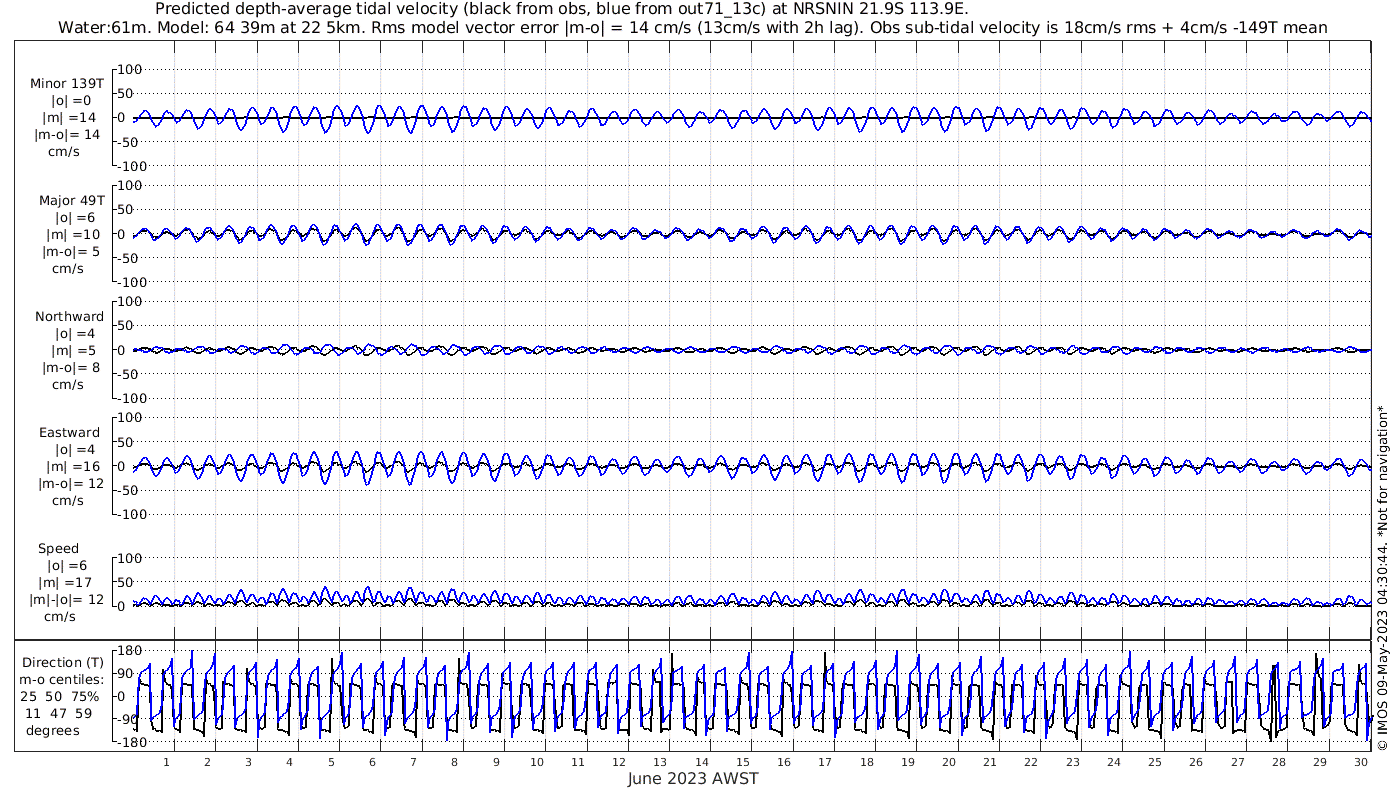Image resolution: width=1400 pixels, height=800 pixels.
Task: Click the IMOS copyright vertical text
Action: 1383,578
